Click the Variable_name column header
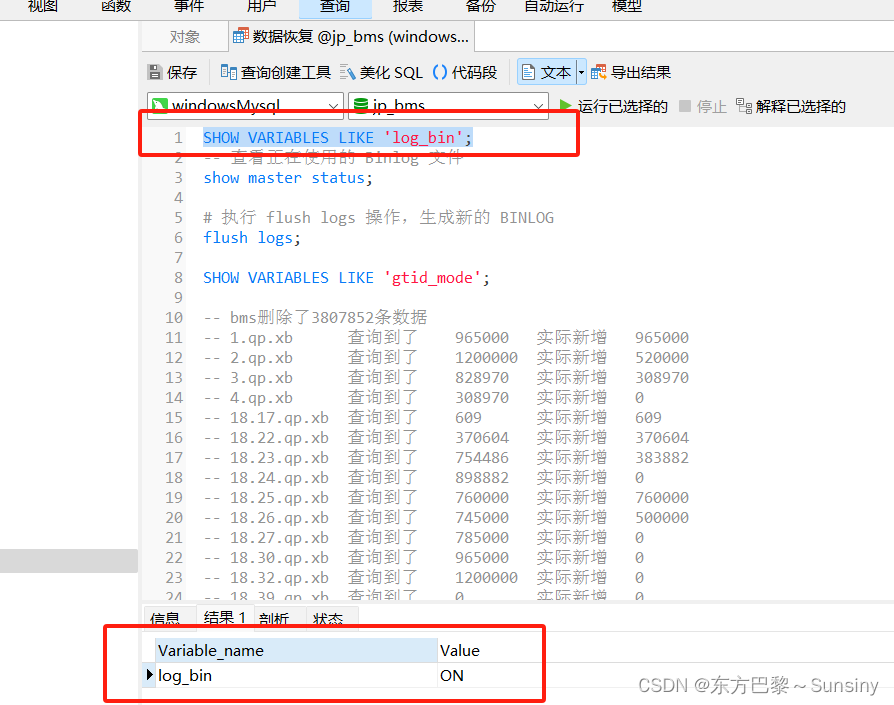The image size is (894, 705). [296, 650]
